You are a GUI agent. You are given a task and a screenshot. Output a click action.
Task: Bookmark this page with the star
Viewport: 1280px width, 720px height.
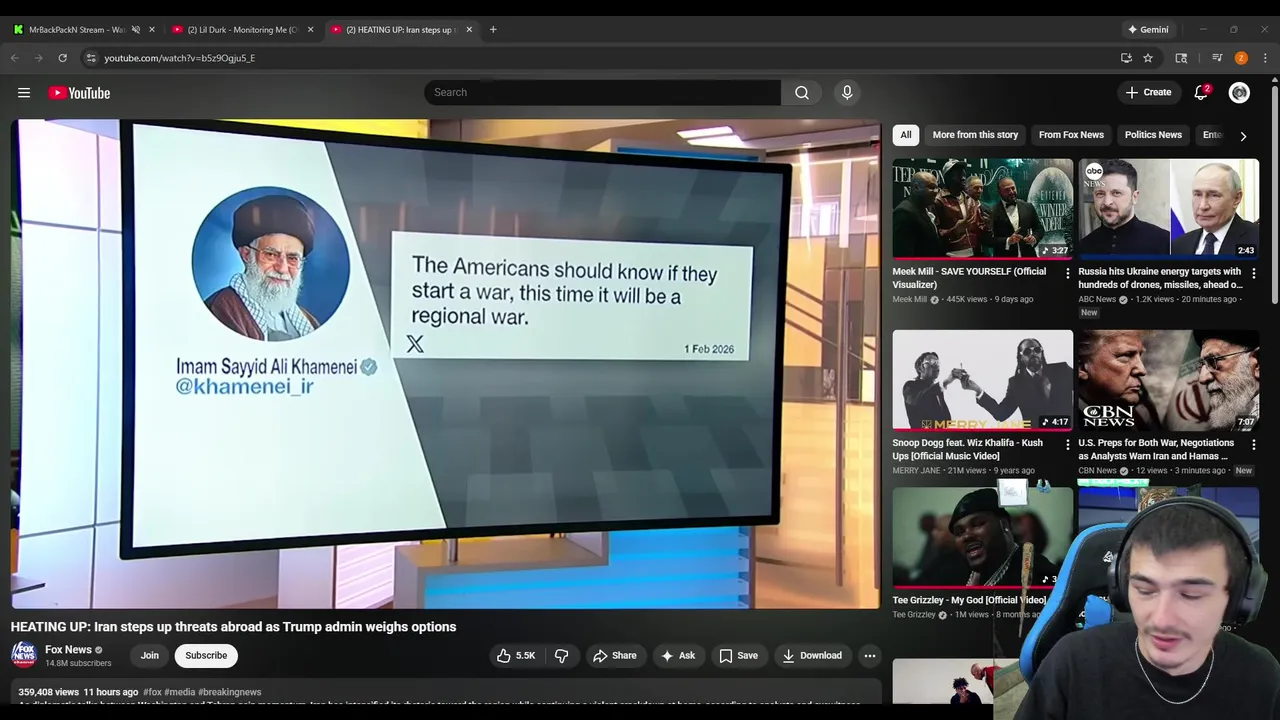pos(1148,58)
